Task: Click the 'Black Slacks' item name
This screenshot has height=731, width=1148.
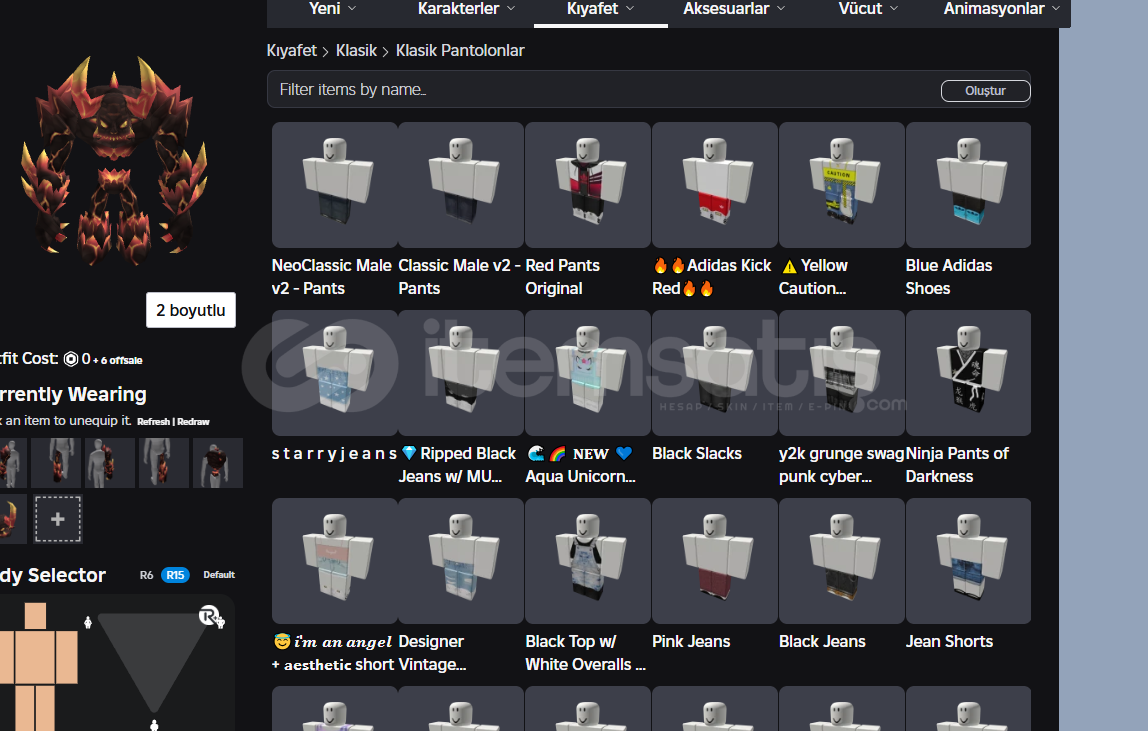Action: [697, 453]
